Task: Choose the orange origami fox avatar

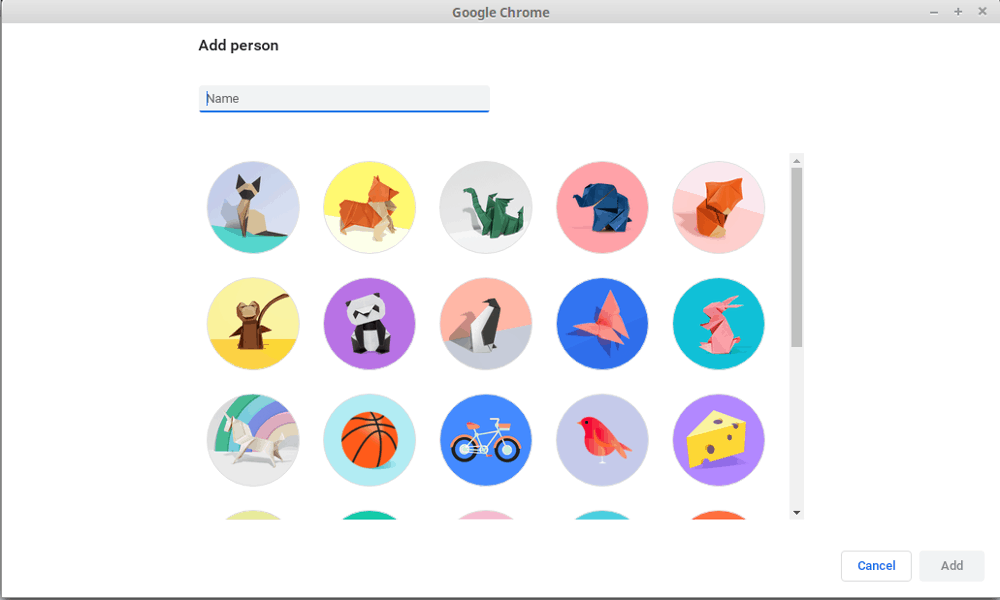Action: (x=718, y=207)
